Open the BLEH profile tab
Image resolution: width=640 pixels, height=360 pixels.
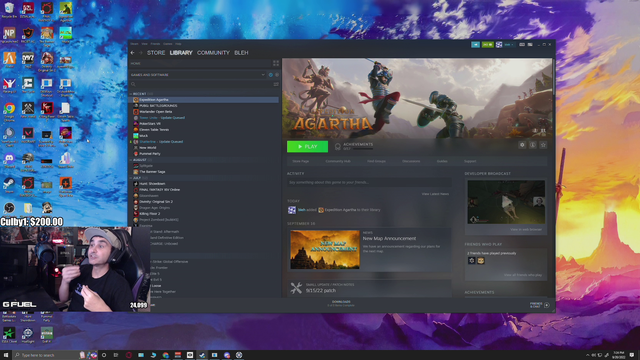(x=241, y=53)
